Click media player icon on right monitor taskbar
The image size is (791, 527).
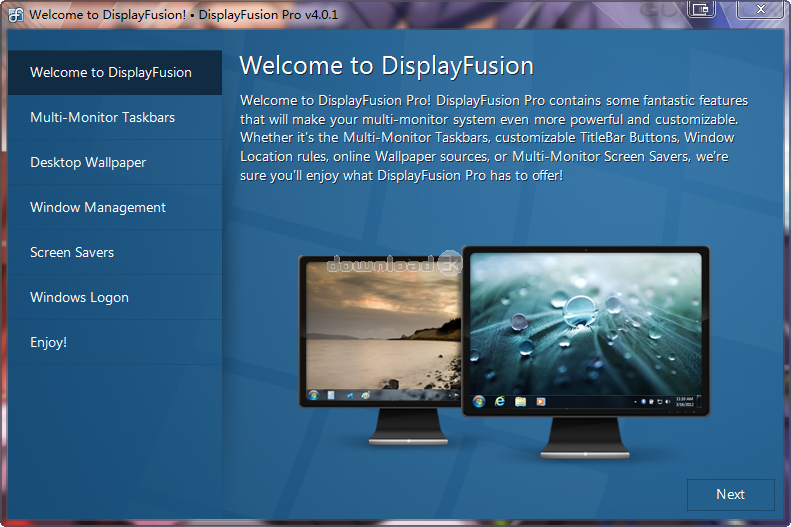point(541,402)
